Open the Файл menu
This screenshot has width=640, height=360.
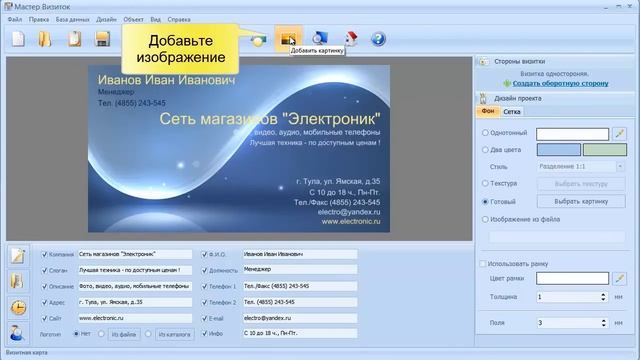coord(15,19)
